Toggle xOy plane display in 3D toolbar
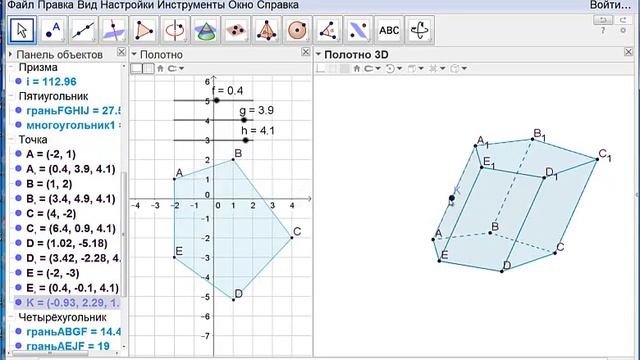This screenshot has height=360, width=640. pyautogui.click(x=345, y=69)
